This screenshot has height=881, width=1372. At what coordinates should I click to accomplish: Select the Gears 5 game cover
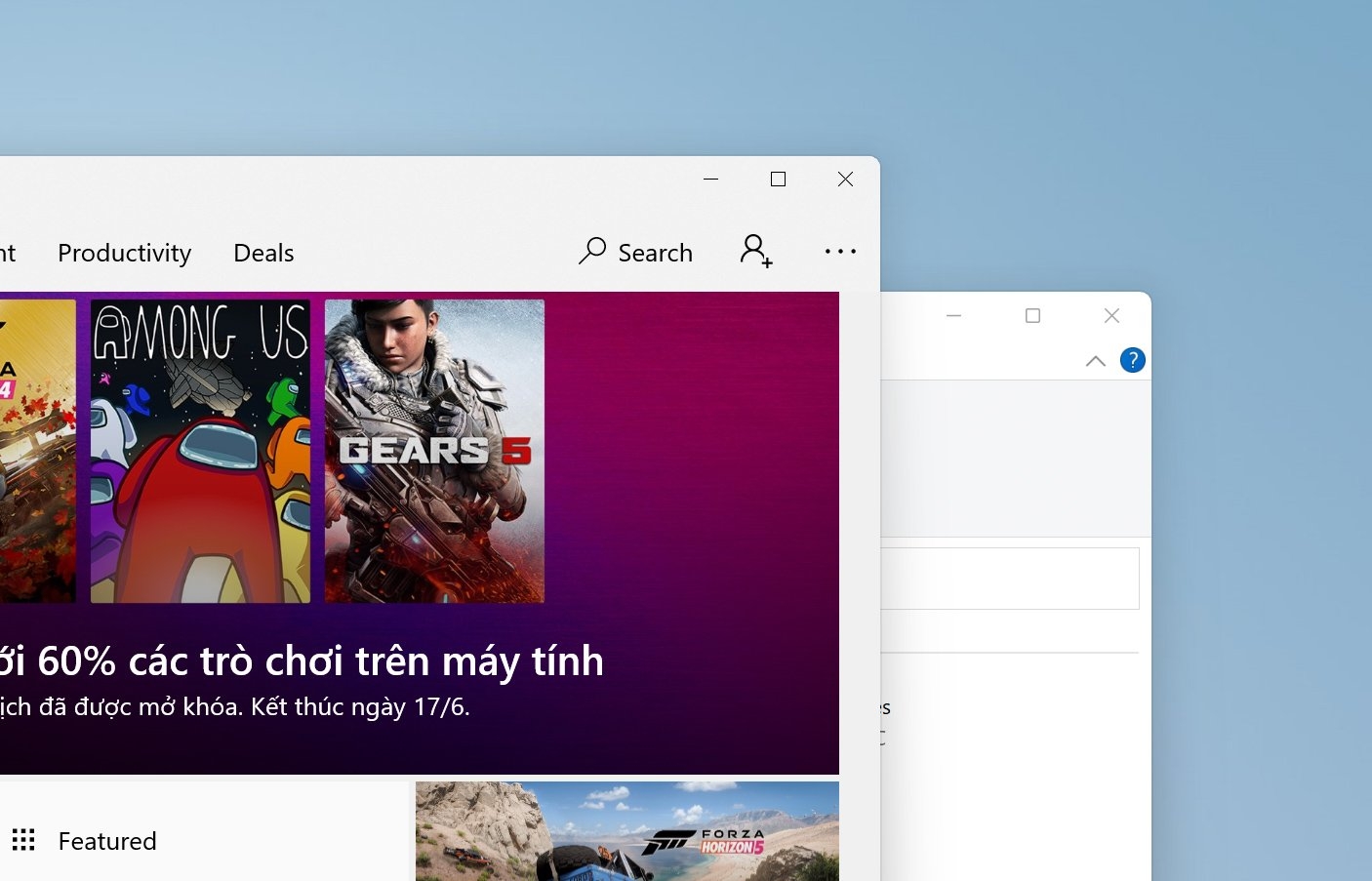434,451
